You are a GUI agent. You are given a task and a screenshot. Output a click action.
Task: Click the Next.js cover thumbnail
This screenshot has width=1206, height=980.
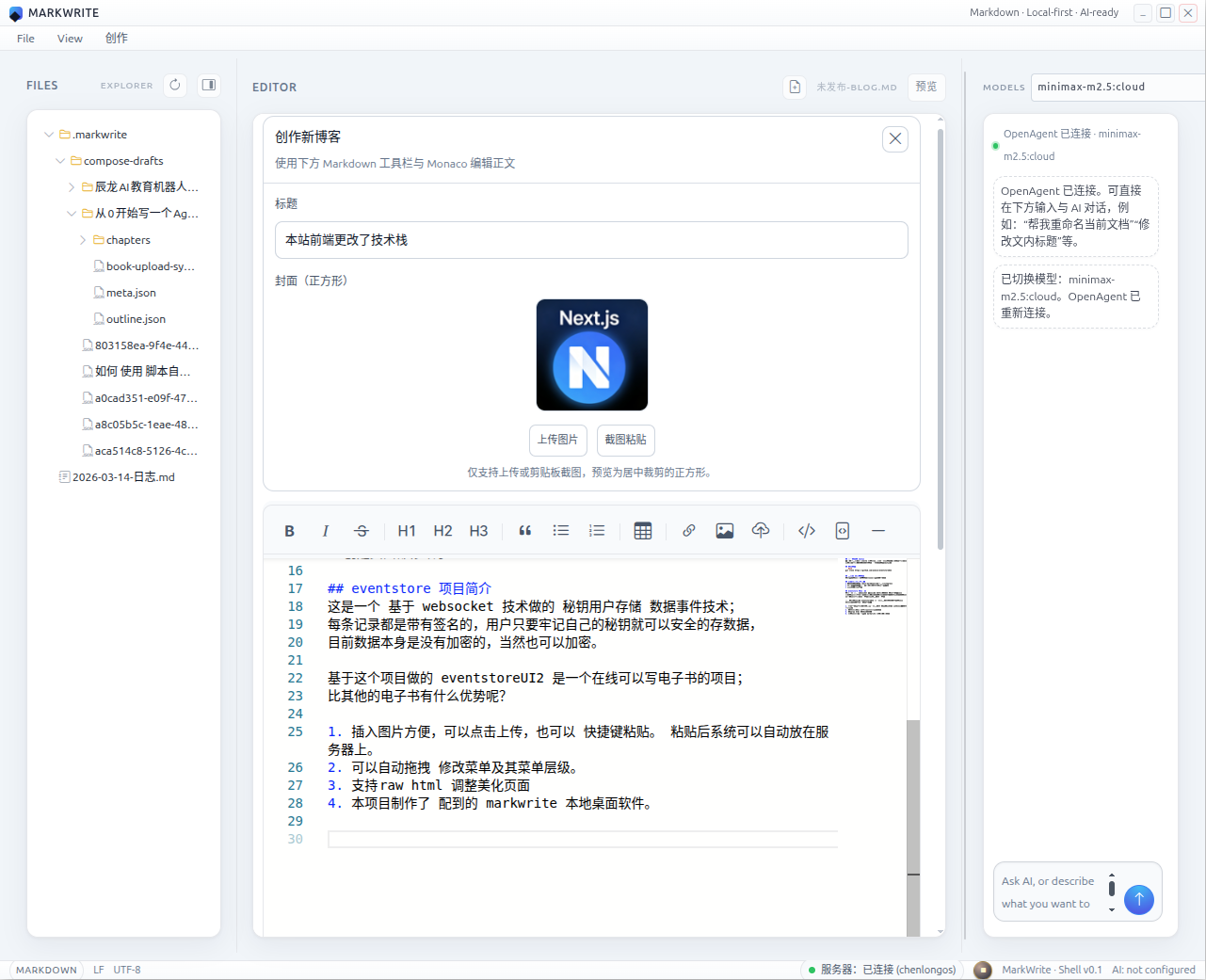[x=592, y=355]
